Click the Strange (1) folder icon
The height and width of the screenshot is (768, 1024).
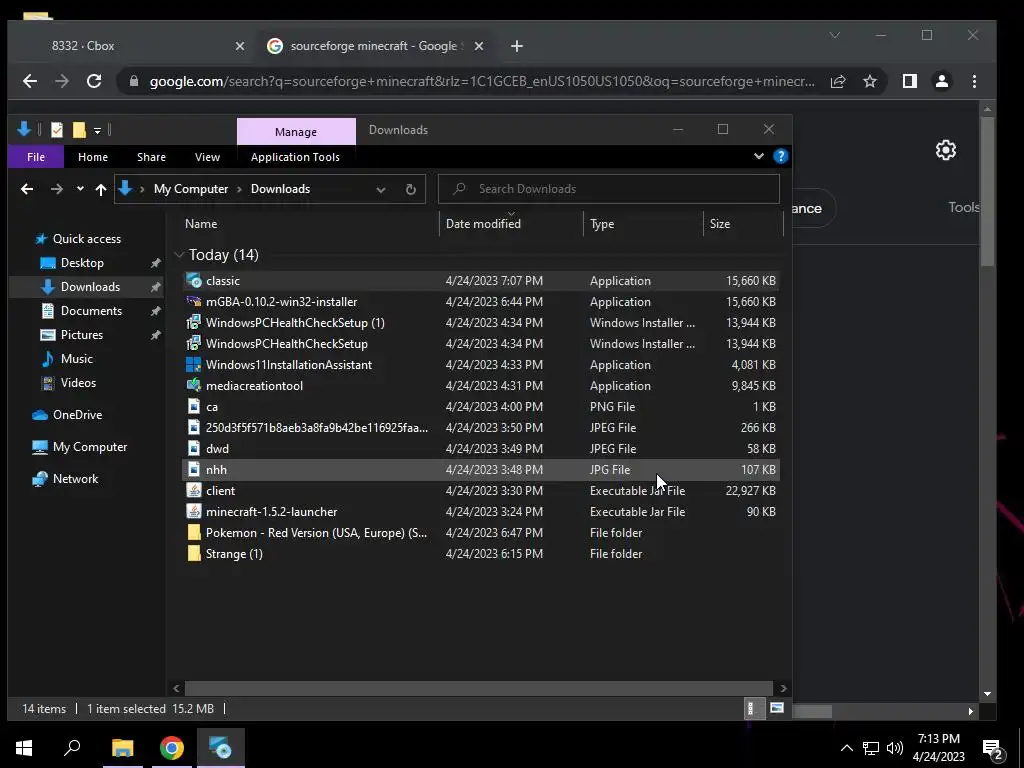click(194, 553)
